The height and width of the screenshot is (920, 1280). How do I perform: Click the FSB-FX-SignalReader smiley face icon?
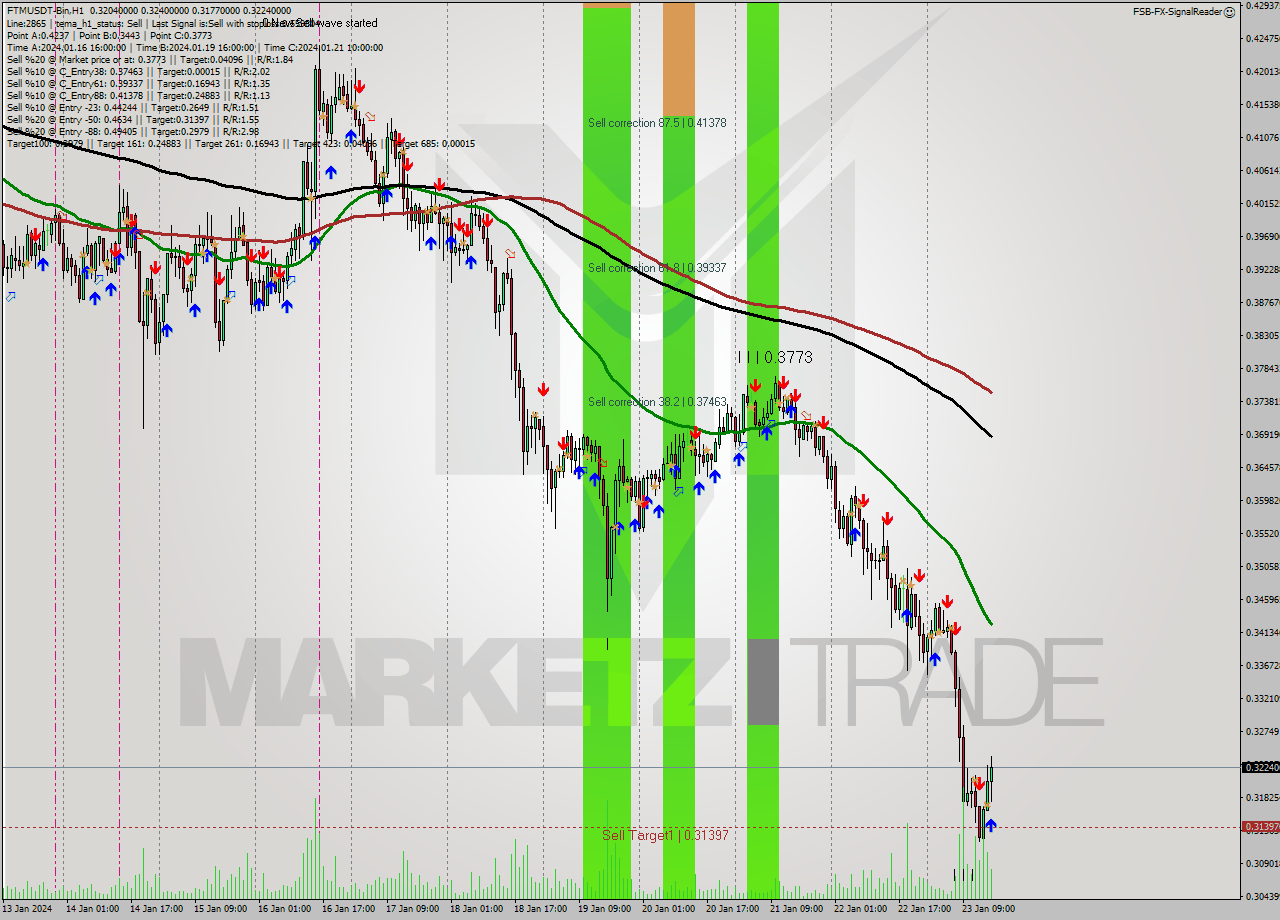click(x=1229, y=12)
